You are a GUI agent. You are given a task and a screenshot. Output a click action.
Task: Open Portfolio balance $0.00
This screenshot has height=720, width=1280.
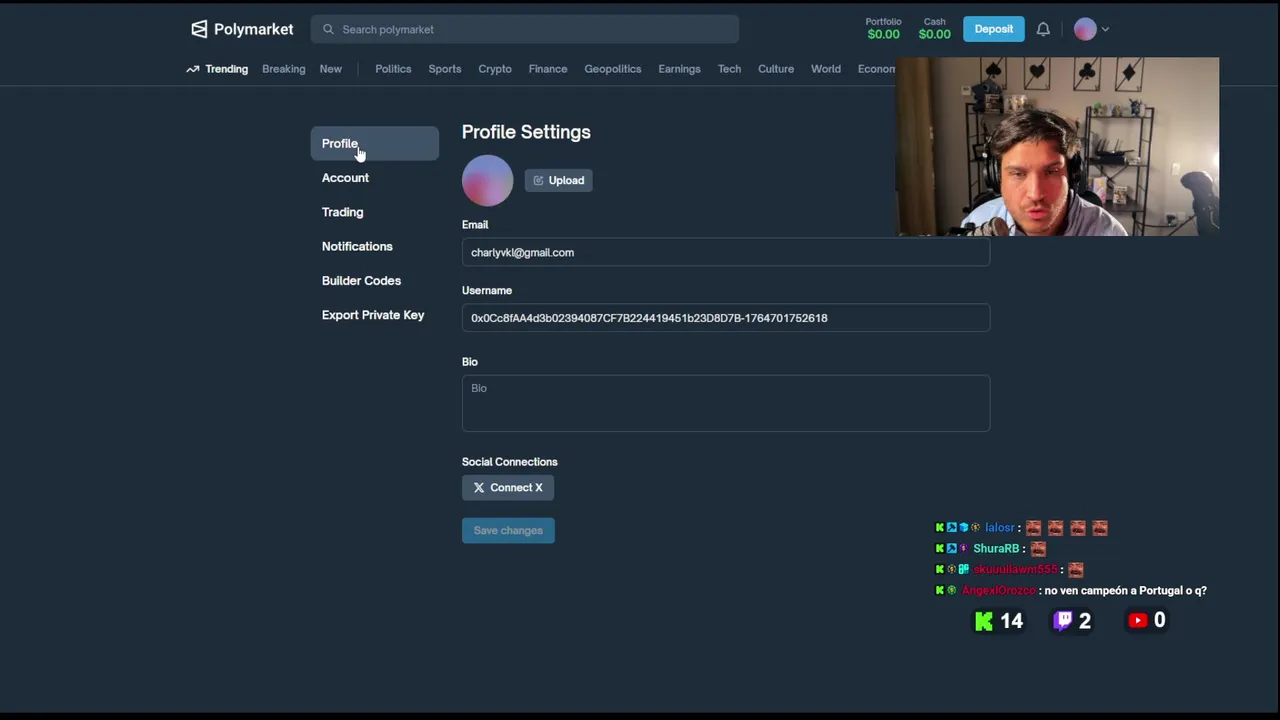[x=883, y=29]
